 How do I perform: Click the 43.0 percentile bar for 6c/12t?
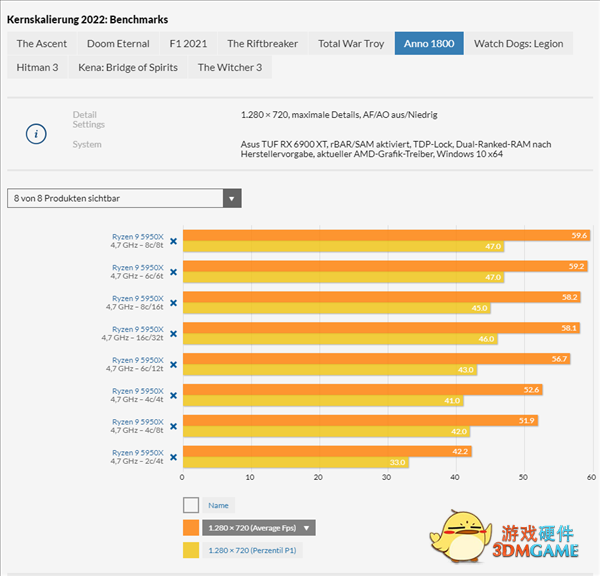pyautogui.click(x=330, y=370)
